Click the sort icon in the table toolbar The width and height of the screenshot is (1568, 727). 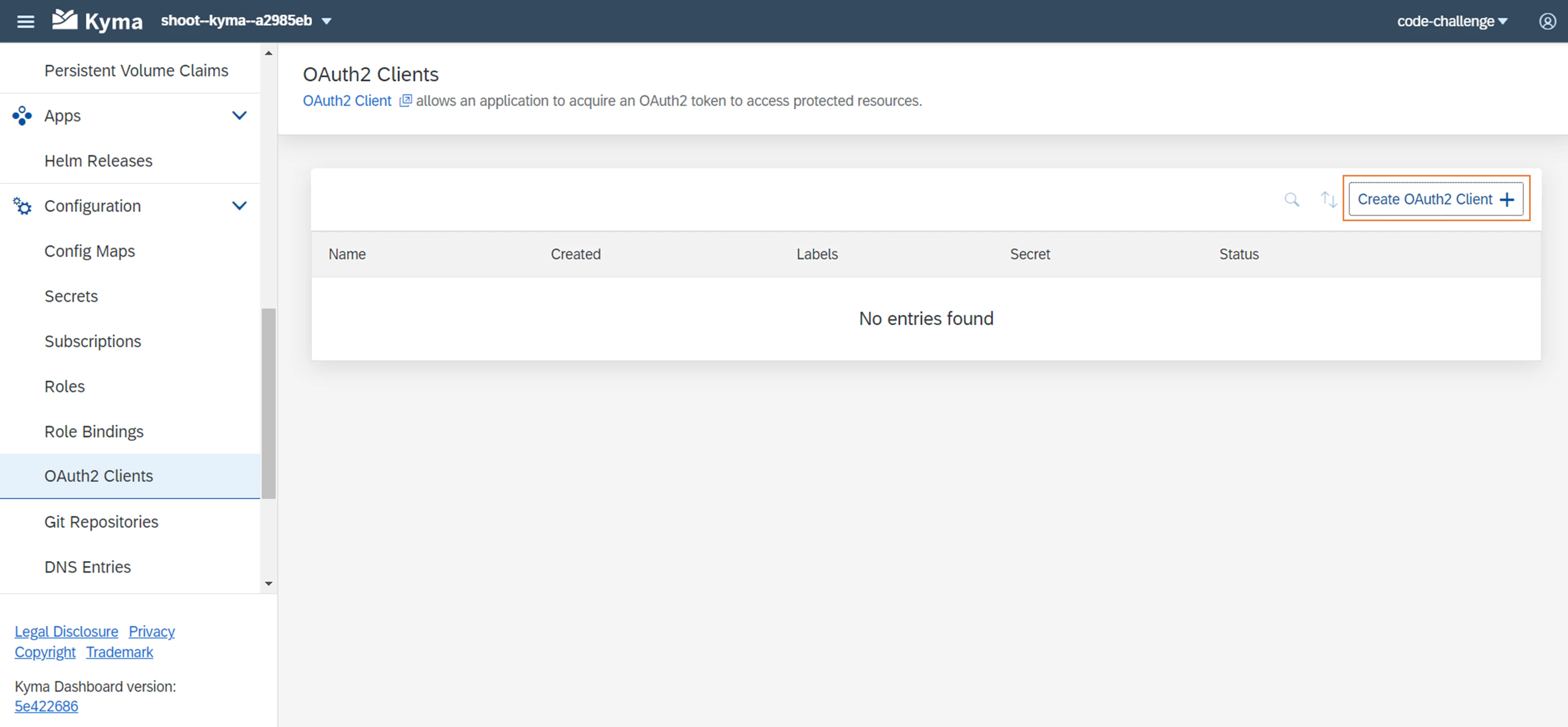(x=1328, y=199)
